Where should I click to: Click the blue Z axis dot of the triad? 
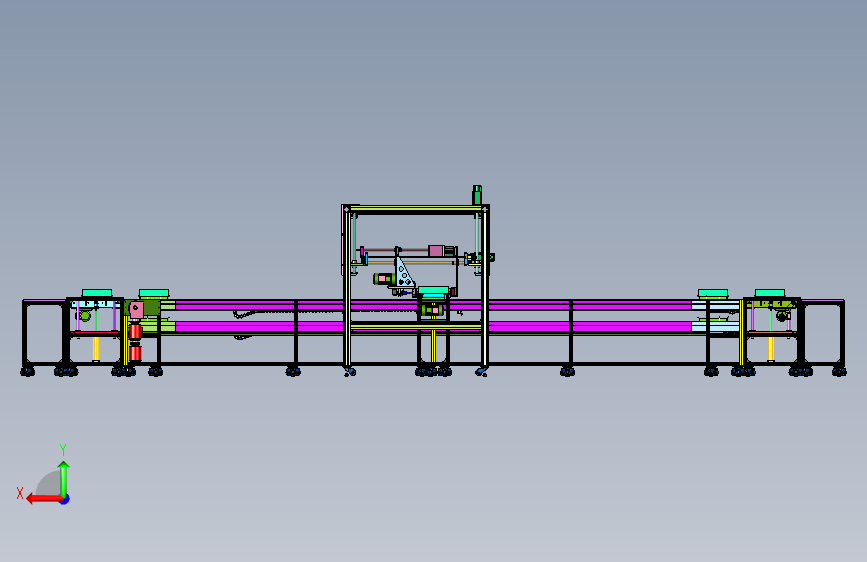[x=65, y=499]
